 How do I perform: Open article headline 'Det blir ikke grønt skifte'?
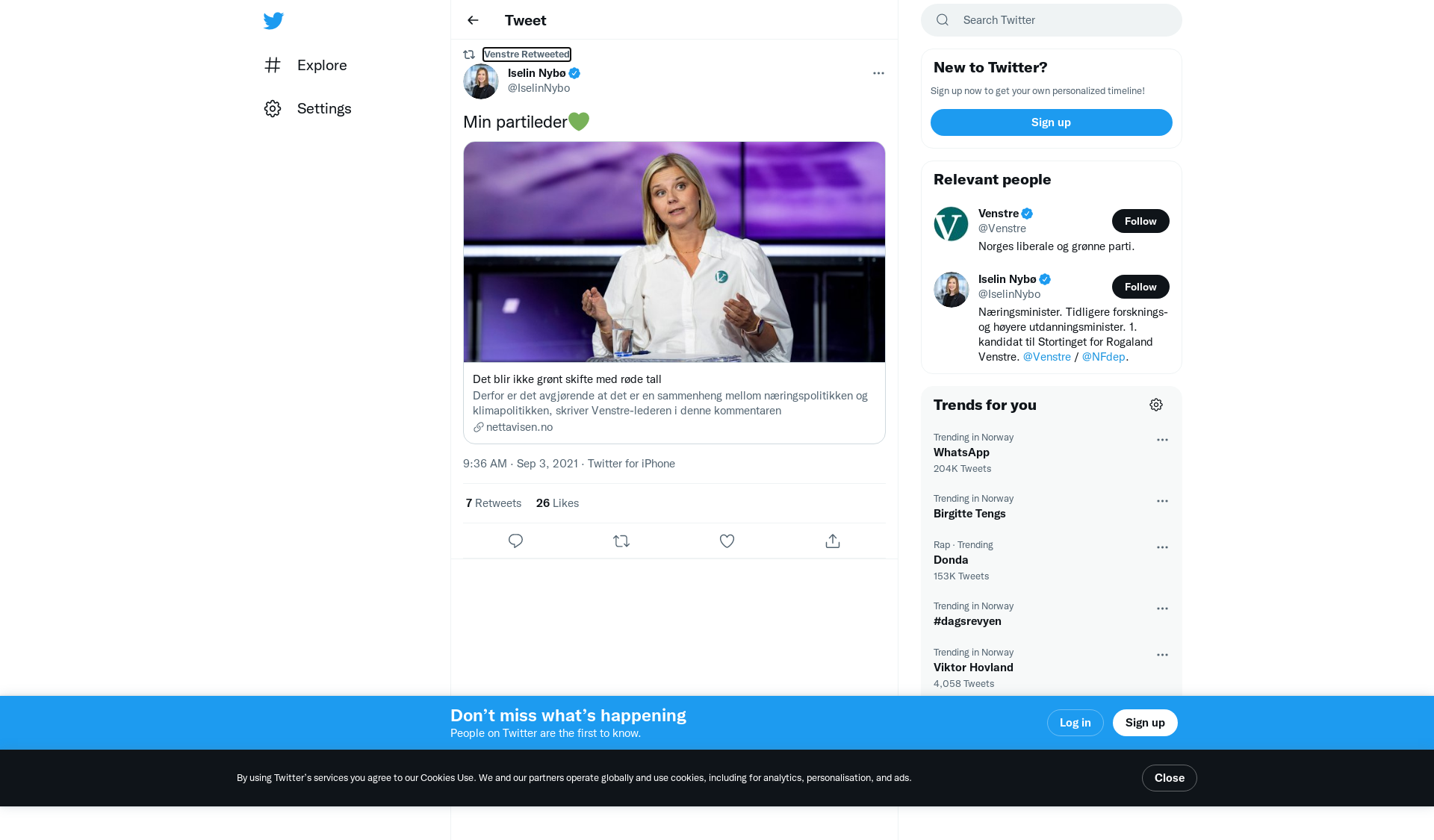tap(567, 379)
